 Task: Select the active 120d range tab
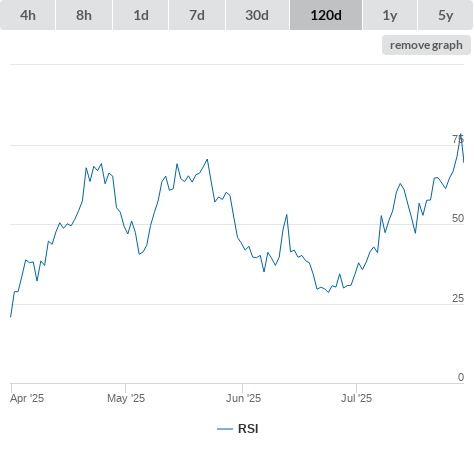(x=326, y=15)
